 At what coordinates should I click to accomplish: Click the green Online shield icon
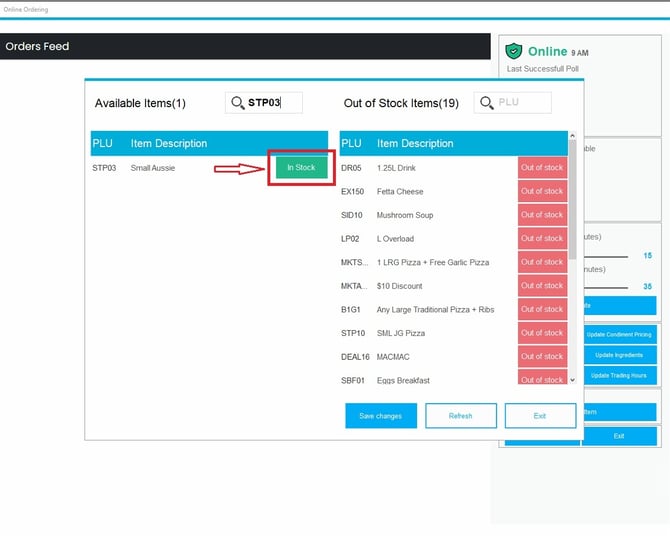click(x=514, y=51)
